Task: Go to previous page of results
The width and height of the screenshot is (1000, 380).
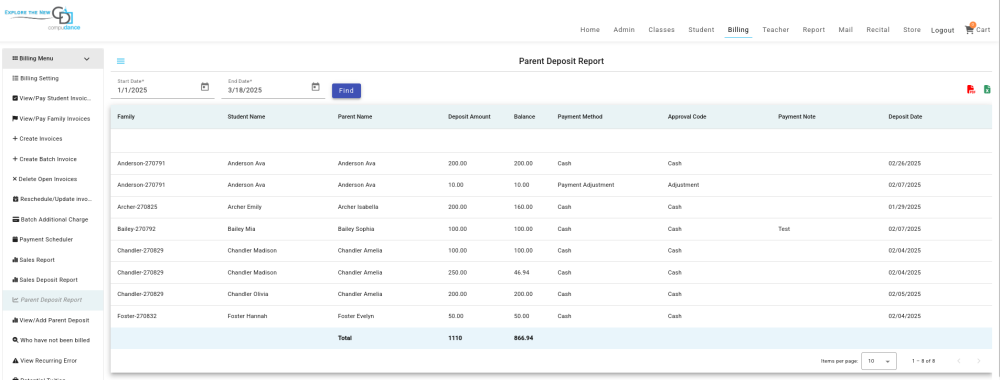Action: tap(958, 361)
